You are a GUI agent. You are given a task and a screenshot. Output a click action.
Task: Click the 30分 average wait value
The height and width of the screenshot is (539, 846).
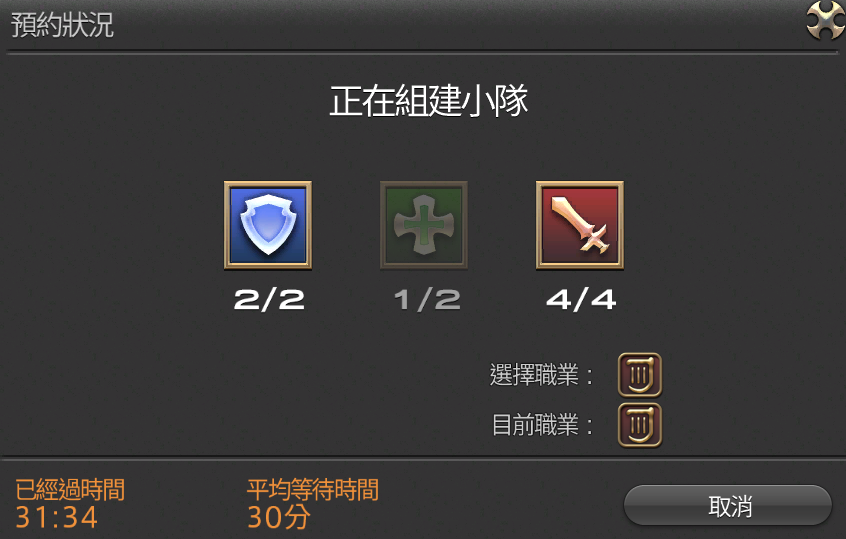coord(278,517)
